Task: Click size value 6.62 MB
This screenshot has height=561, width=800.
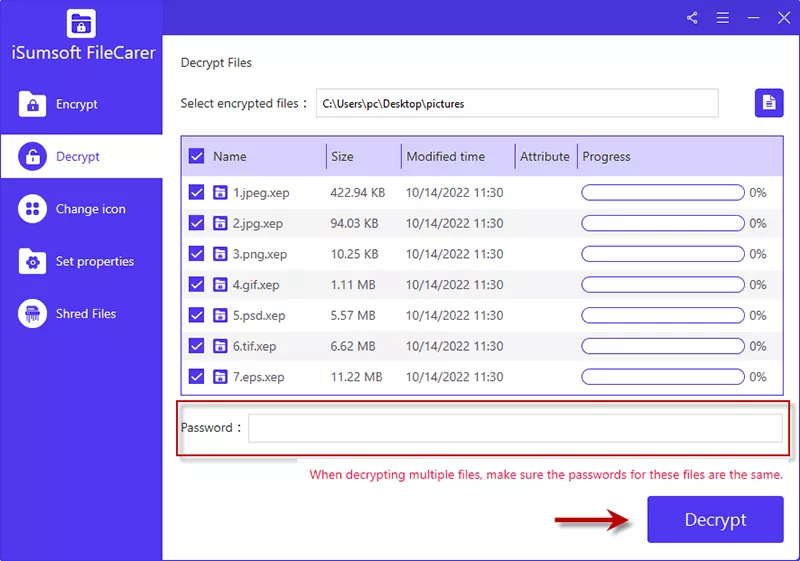Action: pyautogui.click(x=353, y=346)
